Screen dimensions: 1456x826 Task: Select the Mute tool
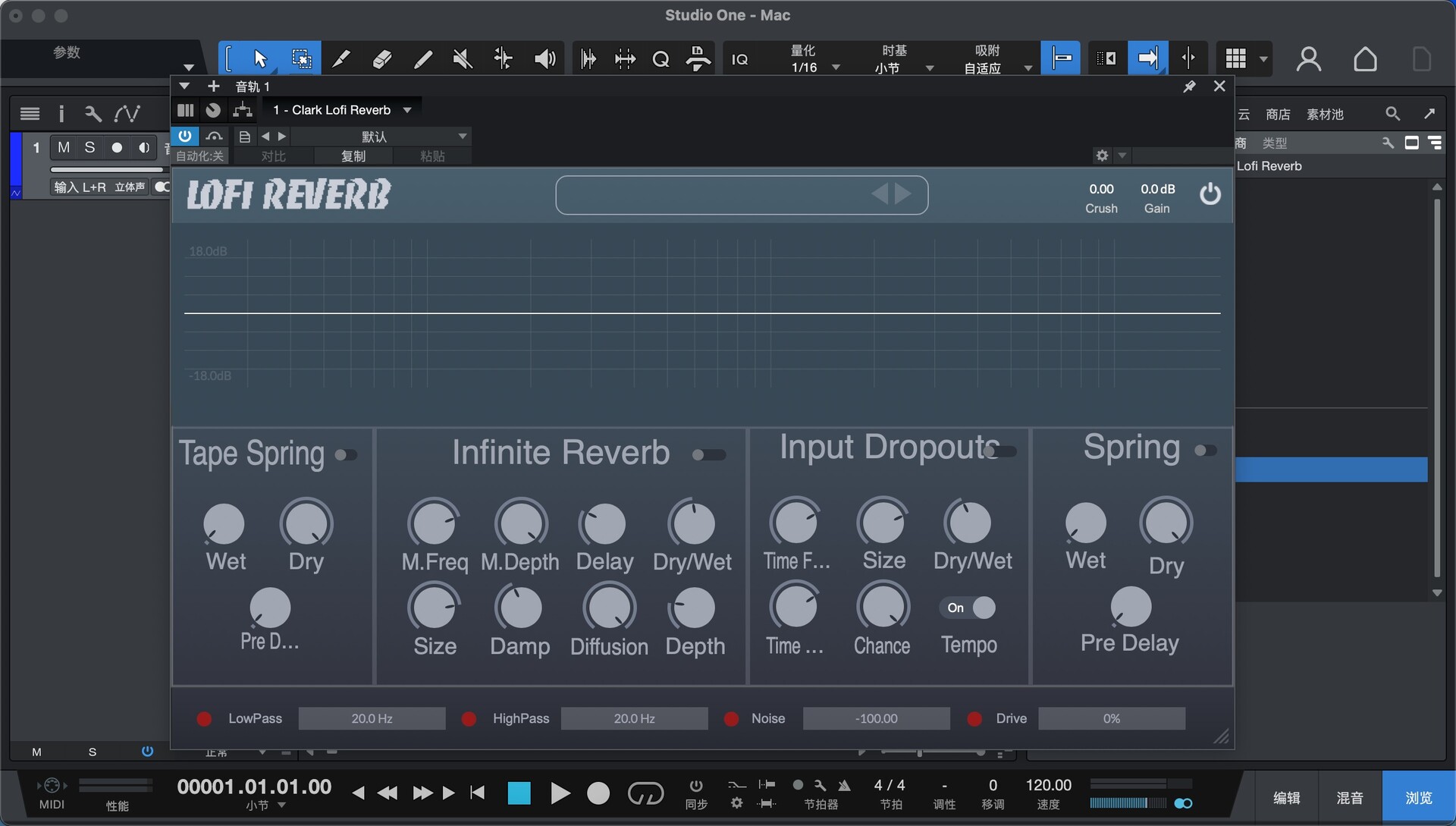click(x=463, y=58)
